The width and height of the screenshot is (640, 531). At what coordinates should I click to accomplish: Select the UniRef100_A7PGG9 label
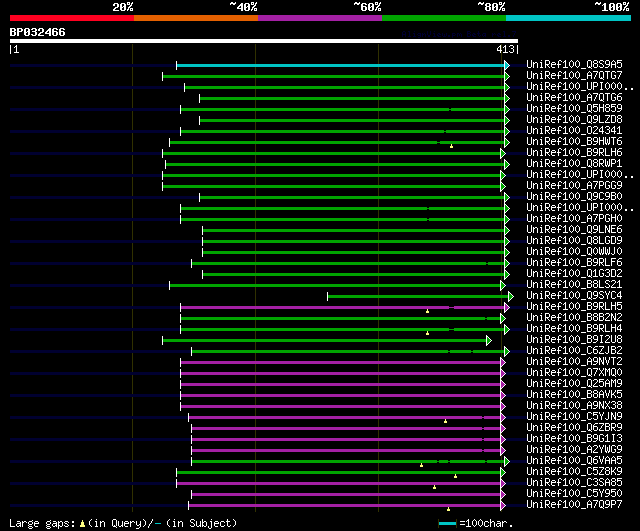click(x=574, y=186)
